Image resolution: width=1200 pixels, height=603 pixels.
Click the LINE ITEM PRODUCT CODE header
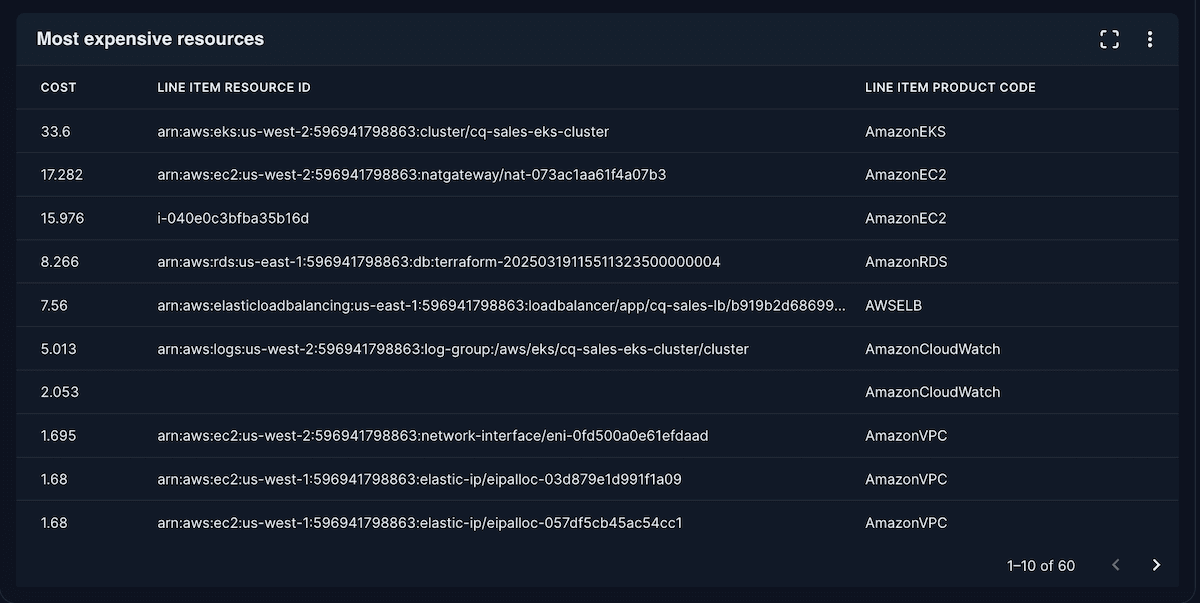[950, 88]
